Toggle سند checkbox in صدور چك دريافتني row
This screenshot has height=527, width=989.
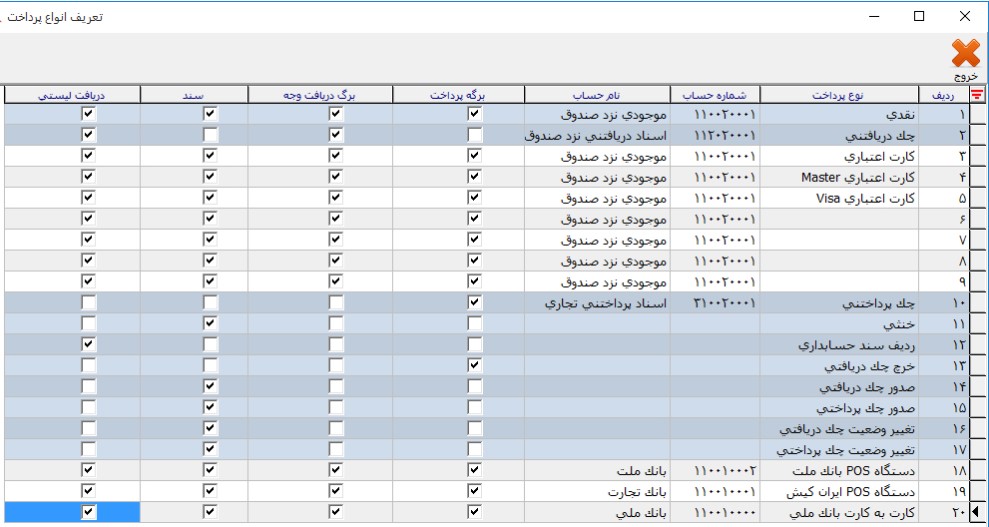point(209,386)
